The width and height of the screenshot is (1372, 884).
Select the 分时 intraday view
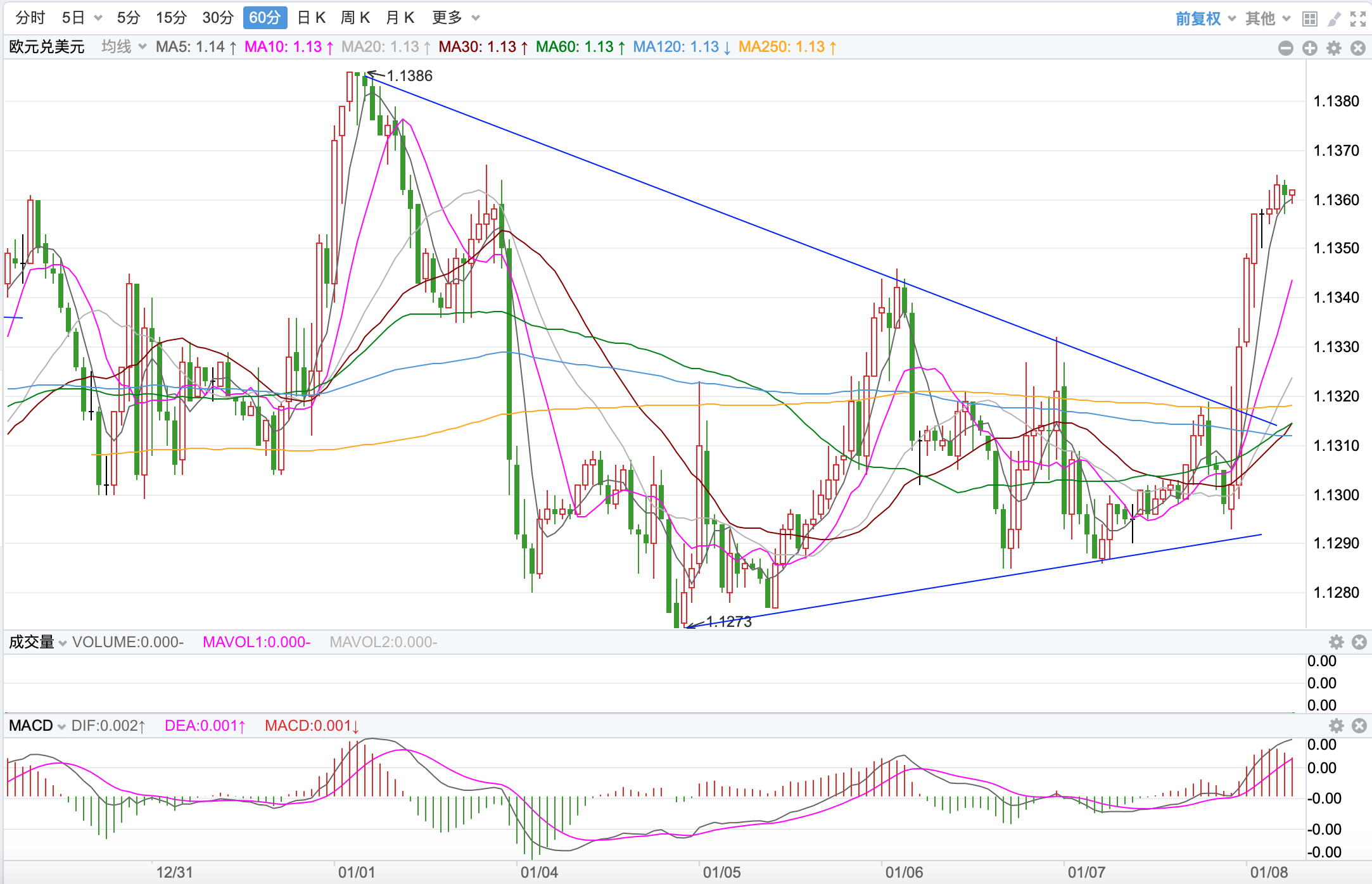[30, 18]
